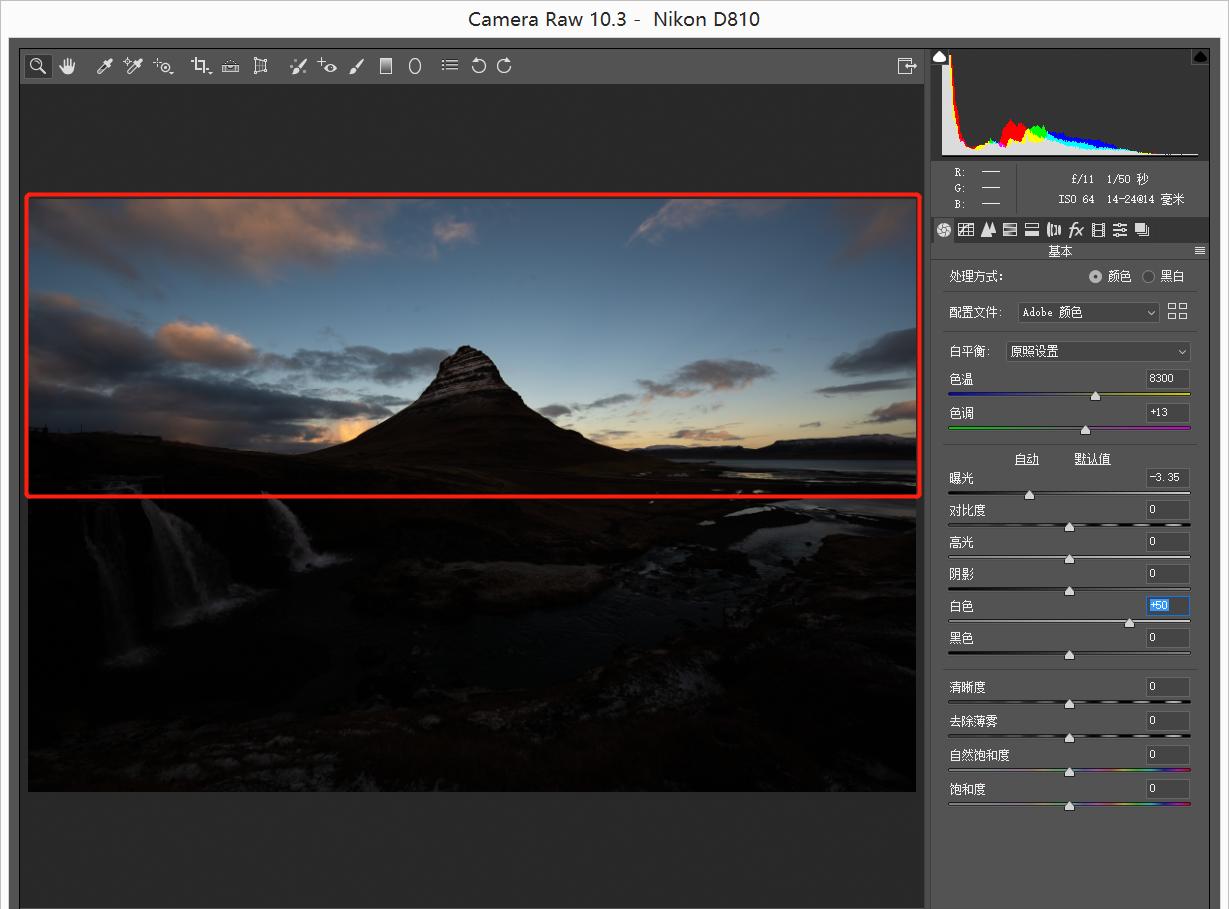Select the Crop tool

pos(200,66)
